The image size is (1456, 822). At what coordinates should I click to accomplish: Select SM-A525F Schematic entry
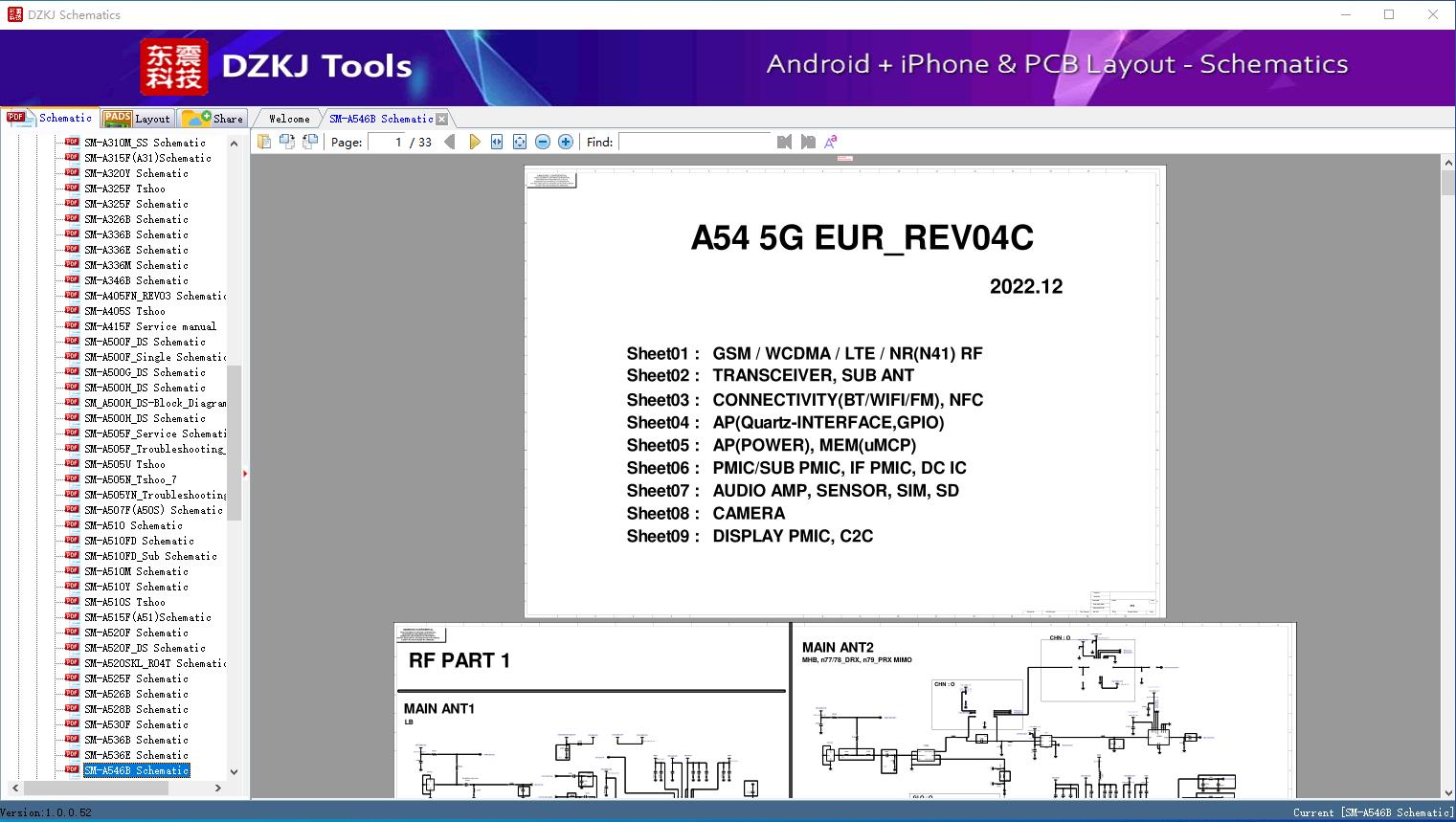click(136, 678)
